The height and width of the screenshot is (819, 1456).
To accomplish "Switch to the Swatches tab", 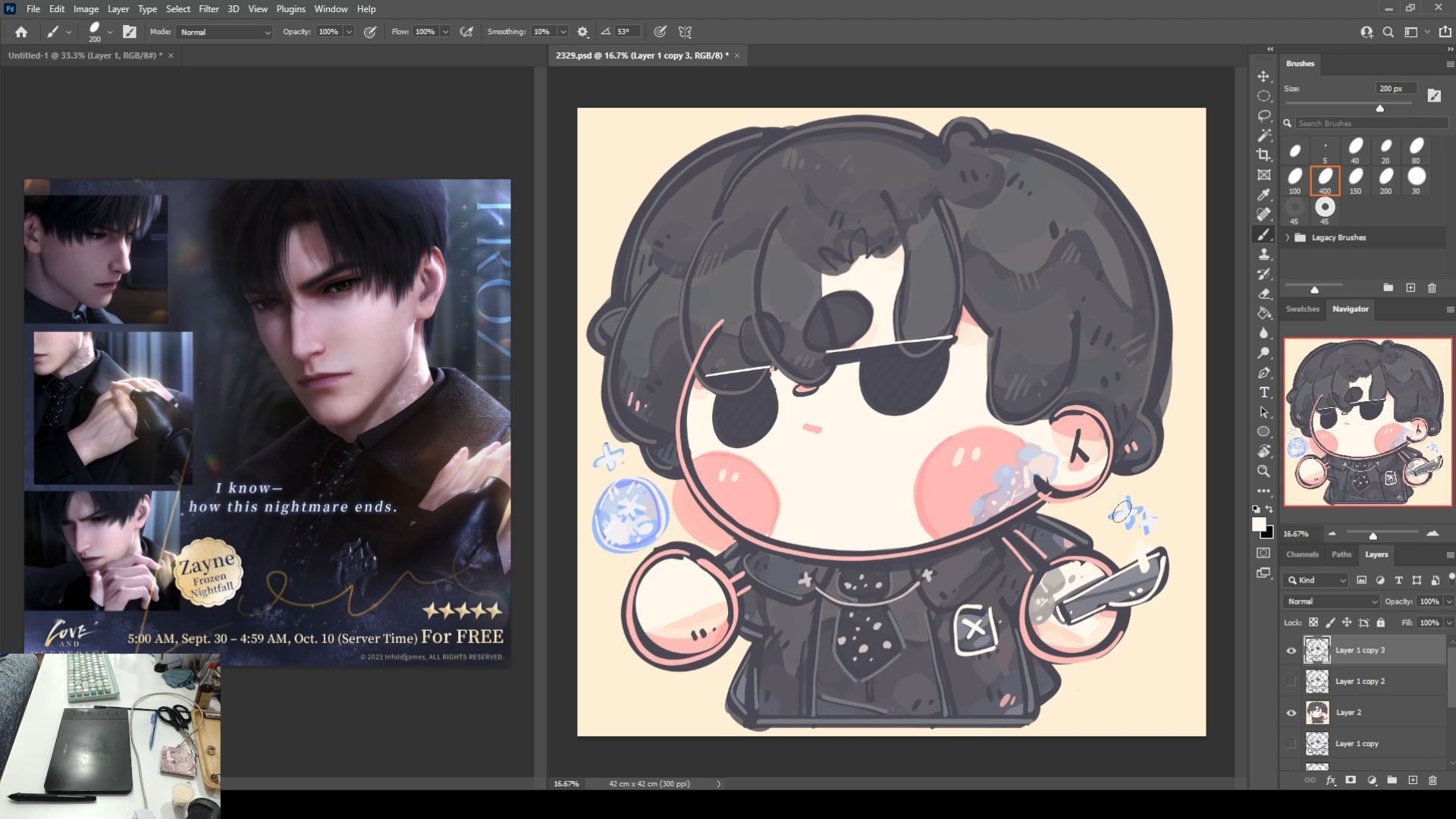I will [x=1302, y=309].
